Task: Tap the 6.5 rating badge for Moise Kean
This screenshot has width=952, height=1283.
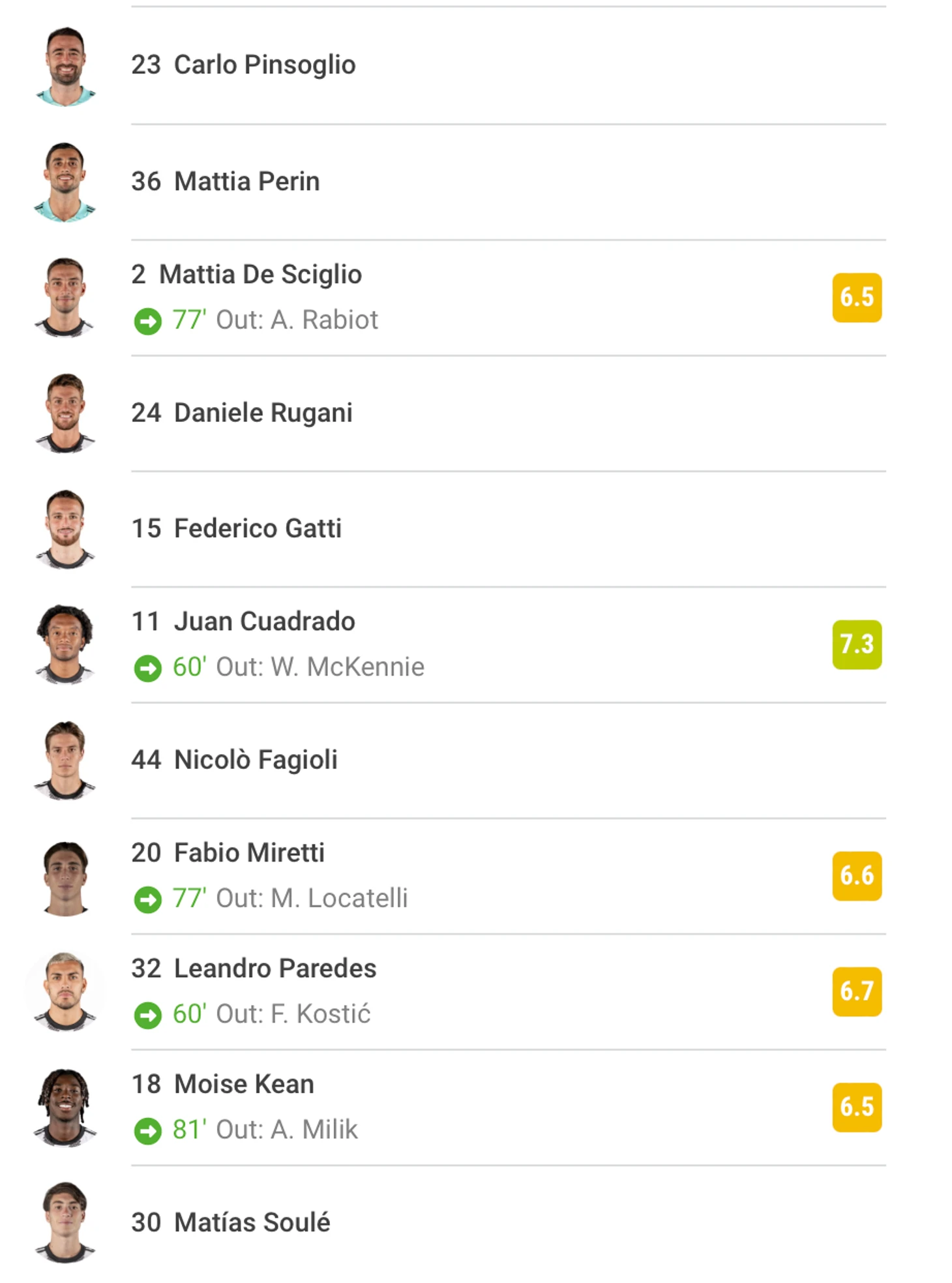Action: click(857, 1108)
